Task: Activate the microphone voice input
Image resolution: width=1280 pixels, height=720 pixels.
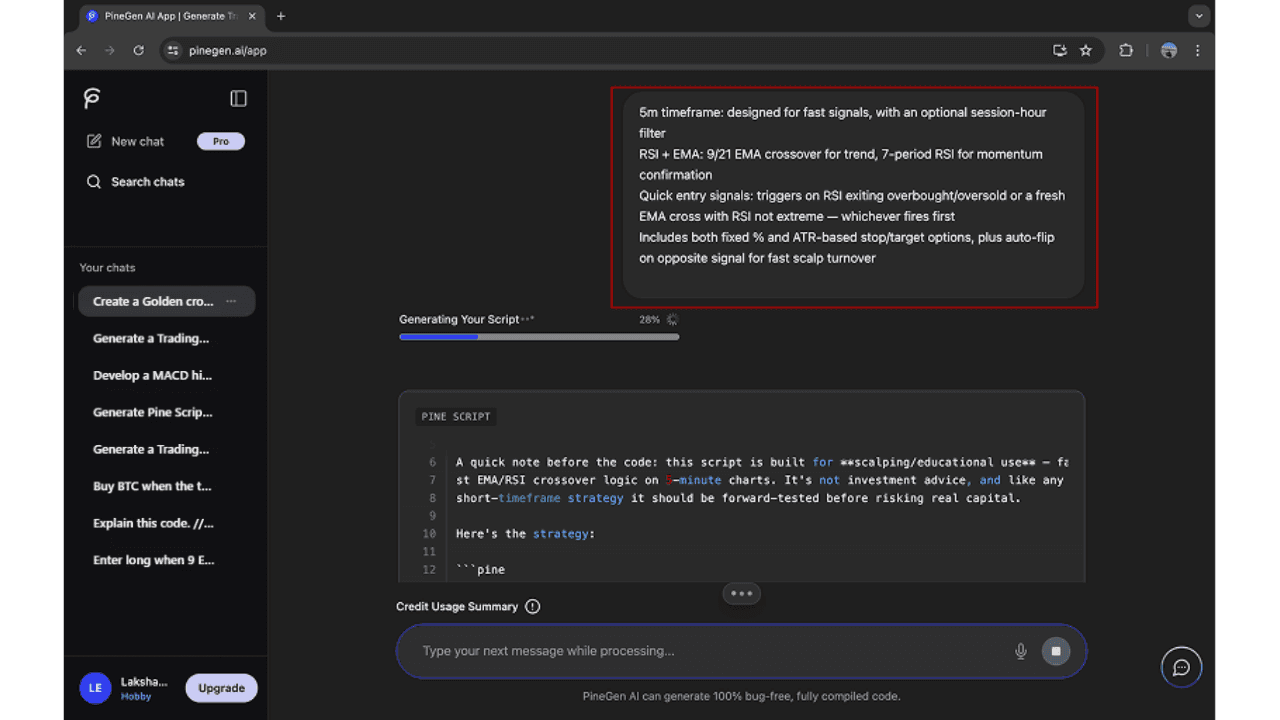Action: click(x=1021, y=651)
